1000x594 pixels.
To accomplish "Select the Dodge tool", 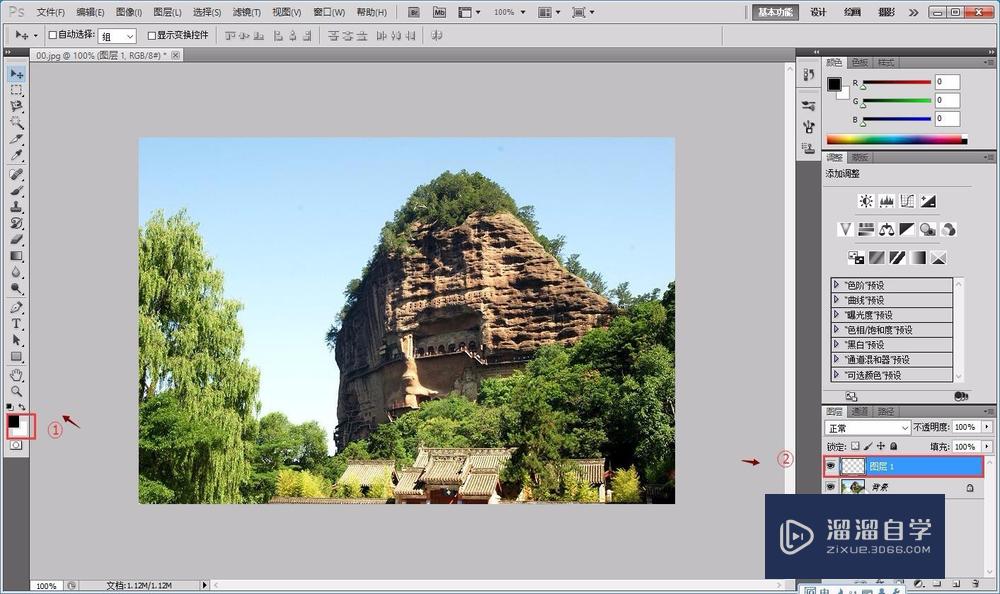I will [x=17, y=288].
